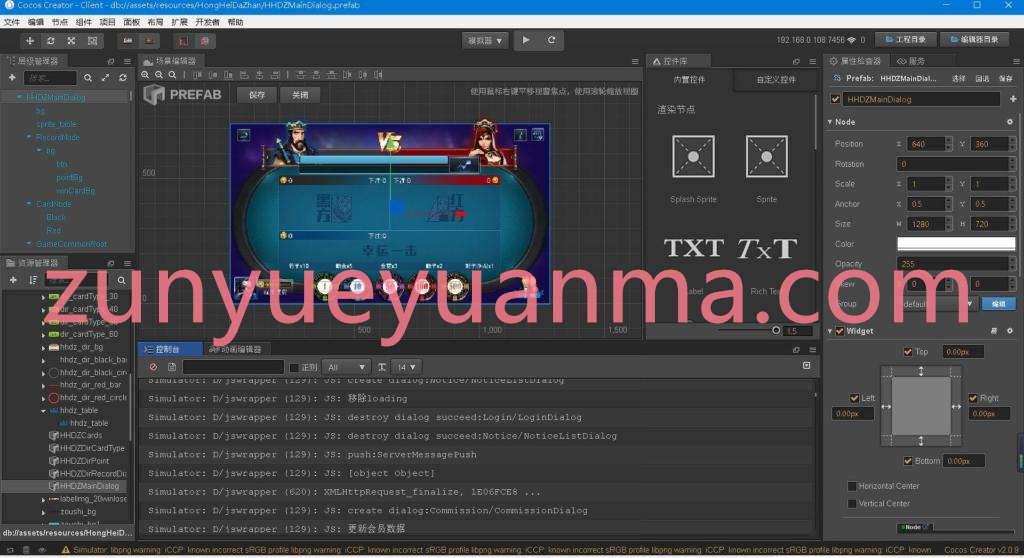Open the simulator (模拟器) dropdown
Viewport: 1024px width, 558px height.
click(485, 41)
